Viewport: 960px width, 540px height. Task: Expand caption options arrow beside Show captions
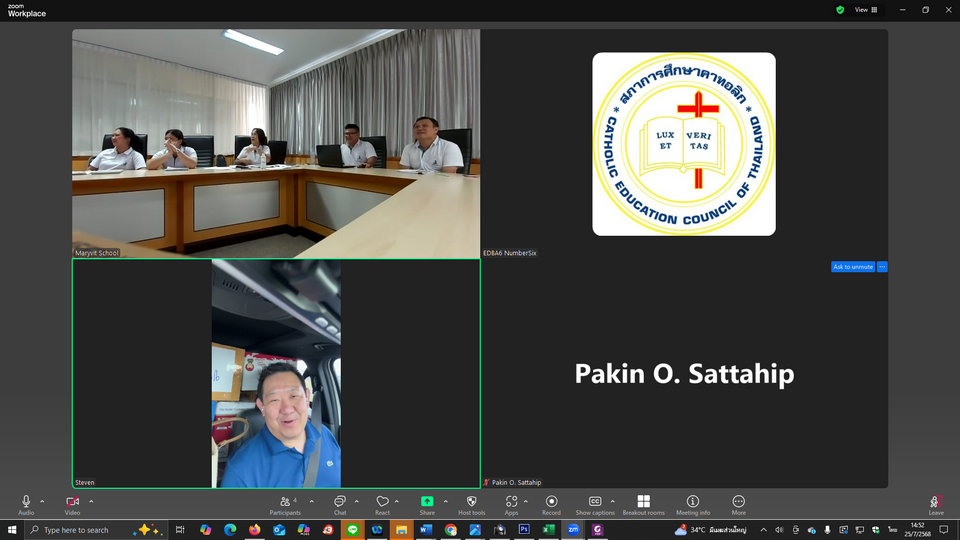point(612,501)
